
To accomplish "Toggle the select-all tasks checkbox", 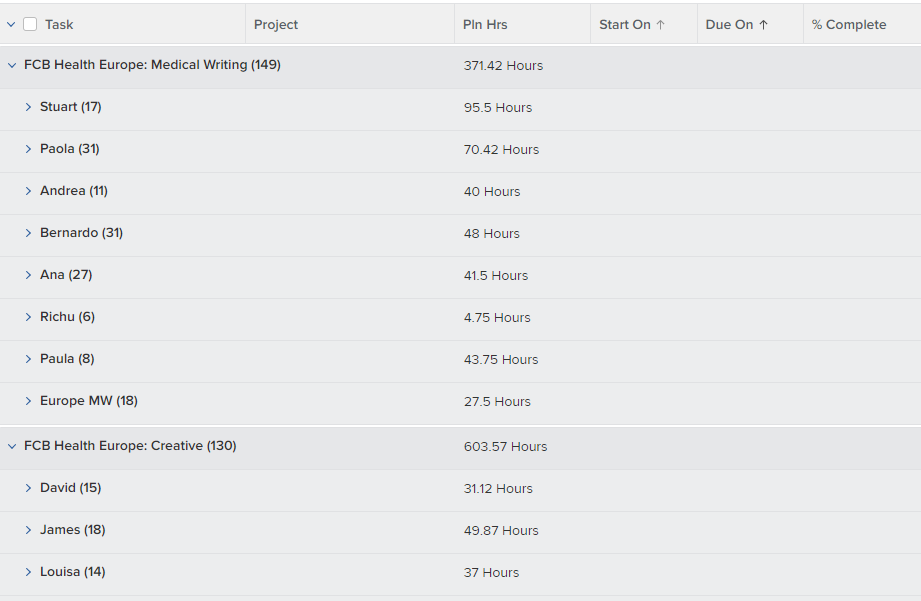I will [x=30, y=24].
